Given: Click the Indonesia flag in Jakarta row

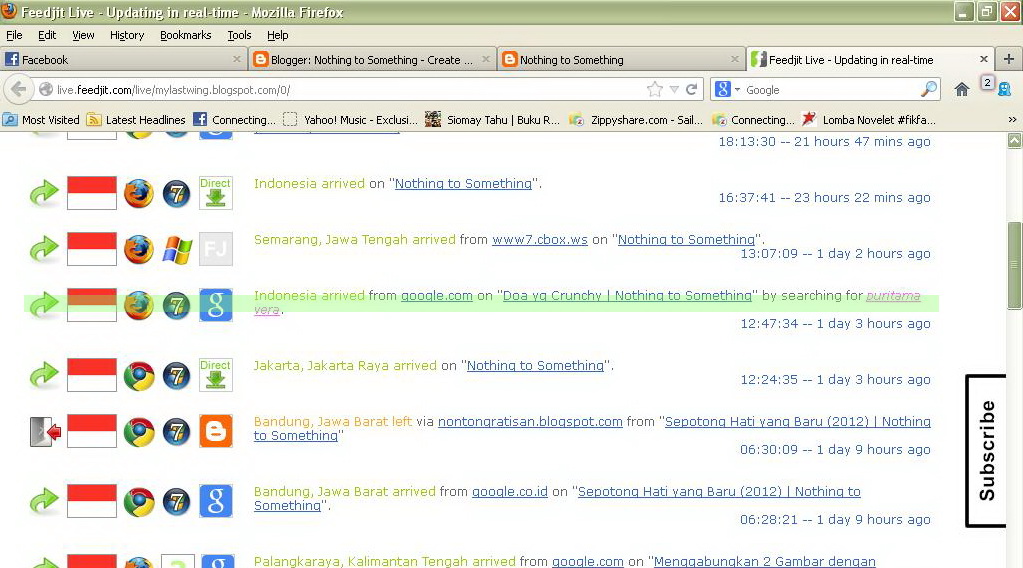Looking at the screenshot, I should click(92, 375).
